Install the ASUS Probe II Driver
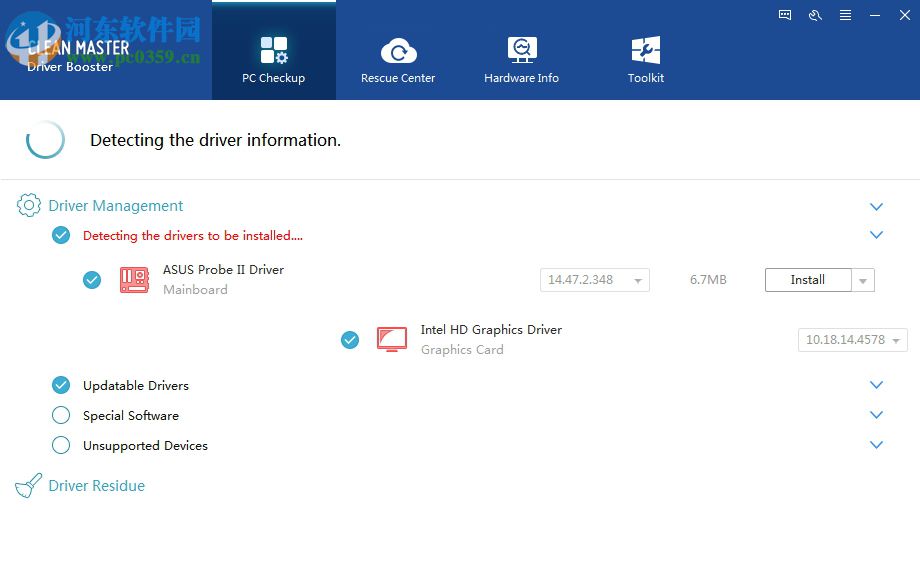The height and width of the screenshot is (580, 920). pyautogui.click(x=808, y=280)
